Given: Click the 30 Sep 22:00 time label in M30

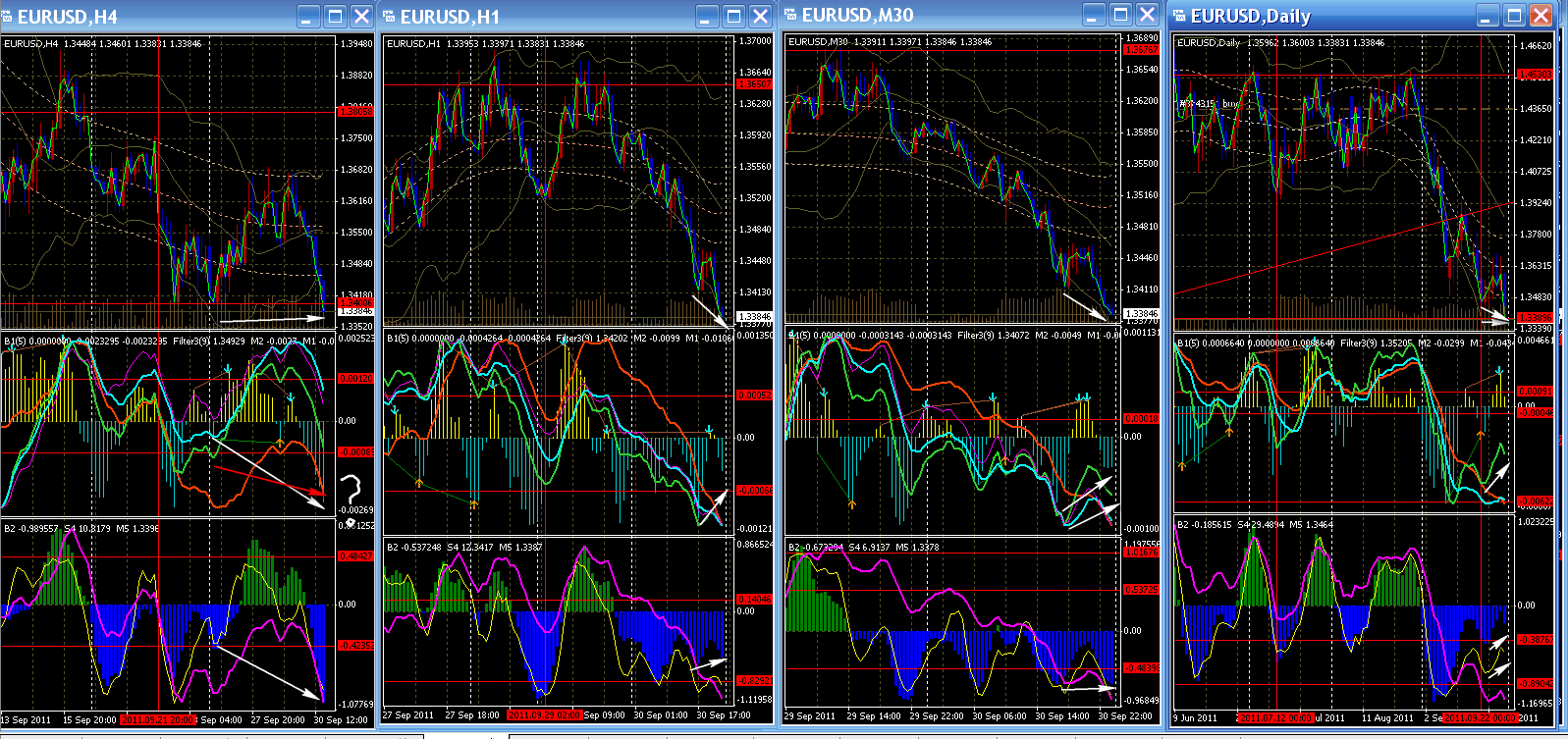Looking at the screenshot, I should (1125, 716).
